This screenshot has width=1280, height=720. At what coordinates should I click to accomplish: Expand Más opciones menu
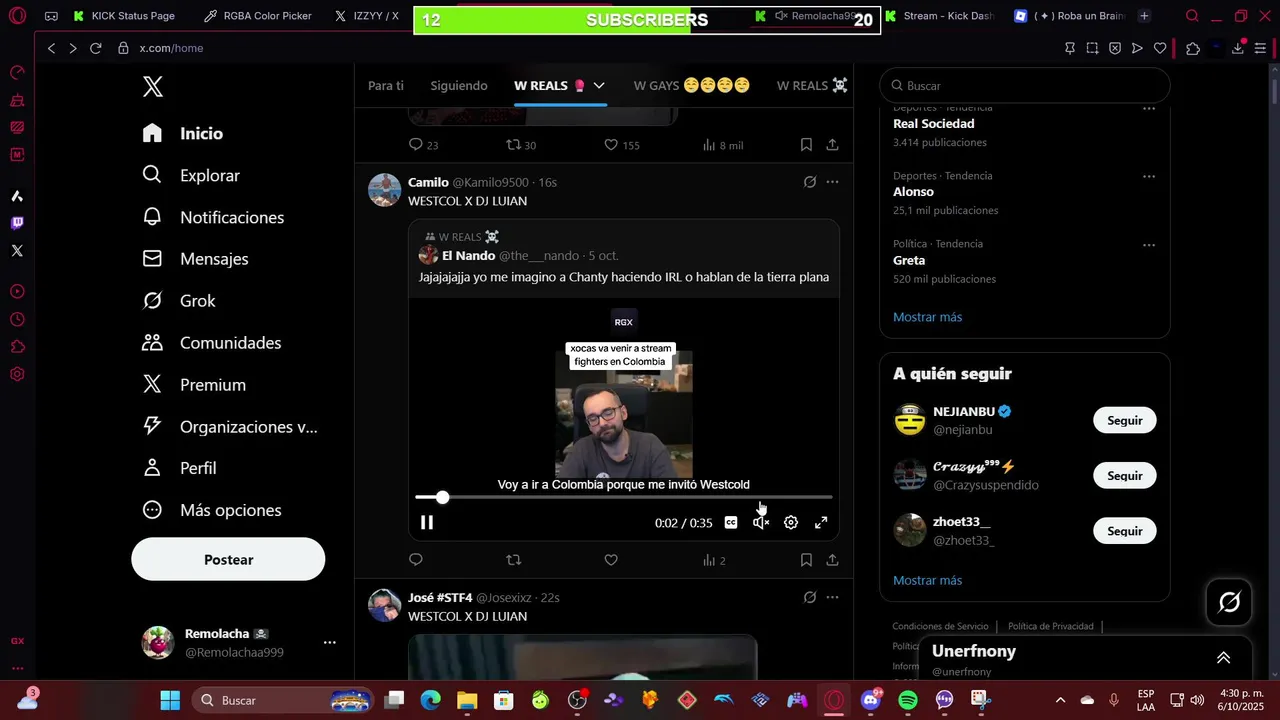click(x=212, y=510)
